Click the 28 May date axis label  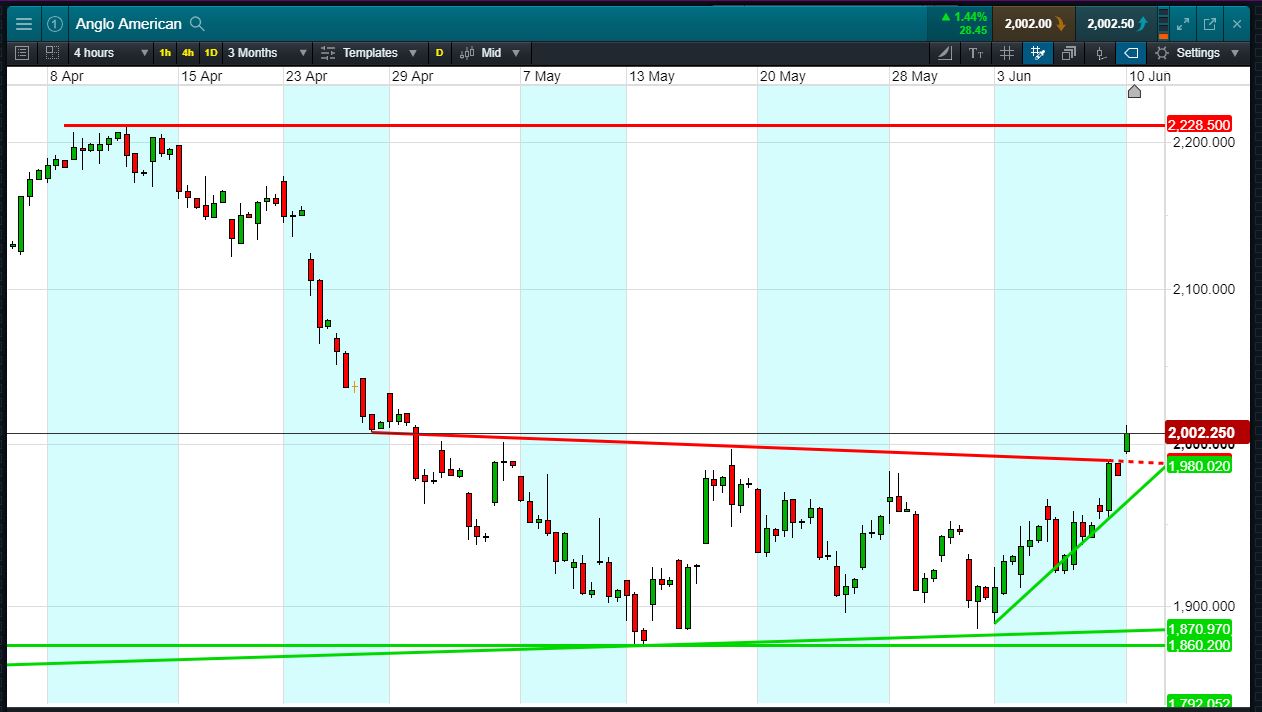914,76
